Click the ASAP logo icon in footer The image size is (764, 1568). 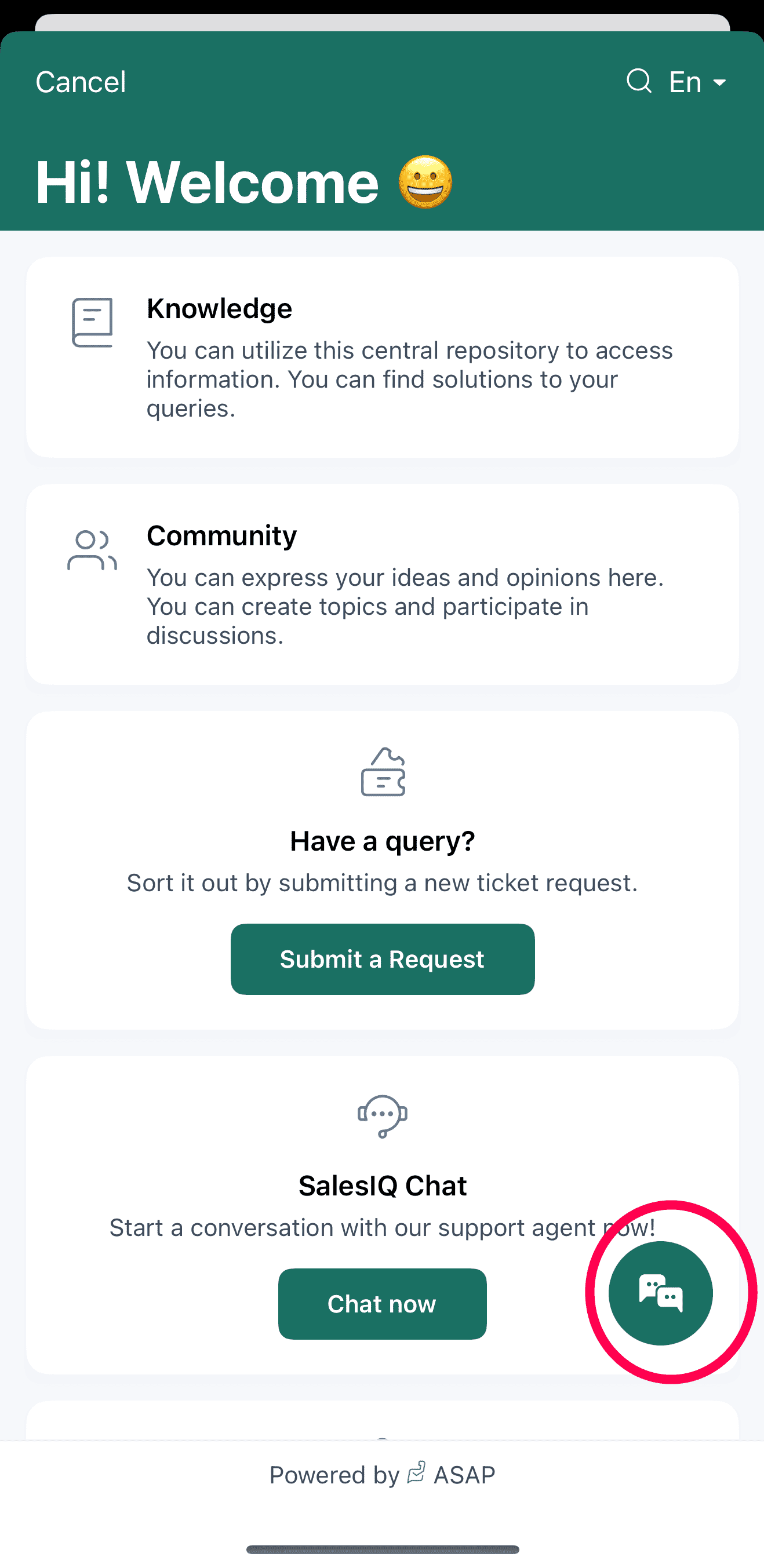pos(416,1473)
